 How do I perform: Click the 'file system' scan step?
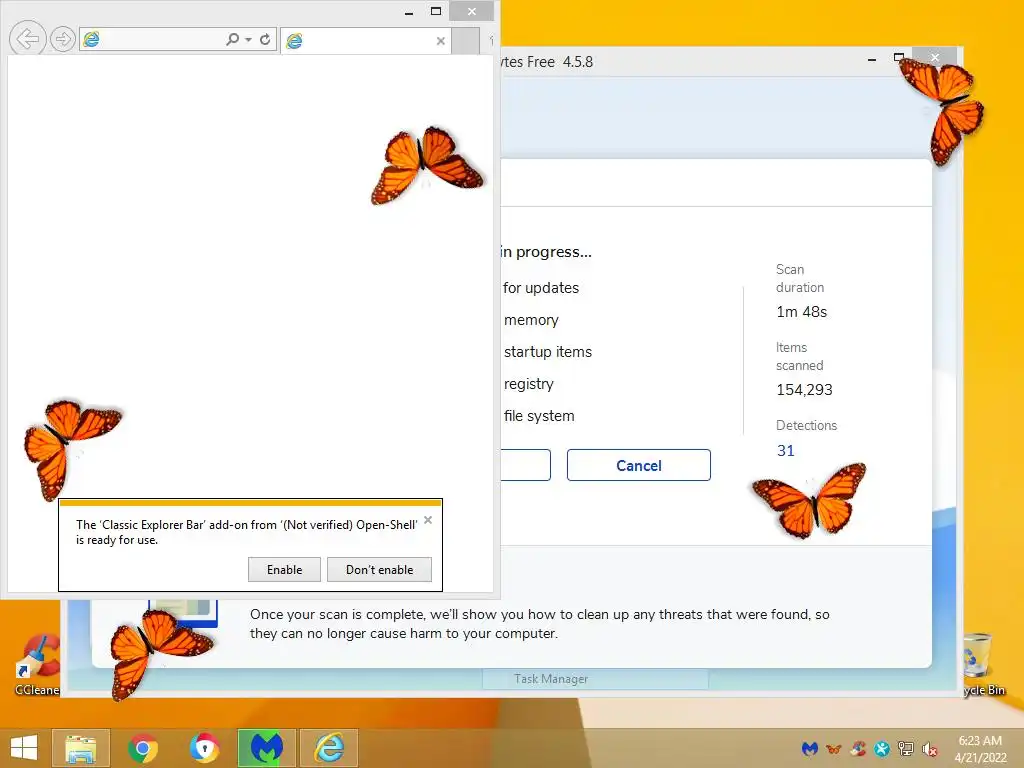(x=539, y=416)
